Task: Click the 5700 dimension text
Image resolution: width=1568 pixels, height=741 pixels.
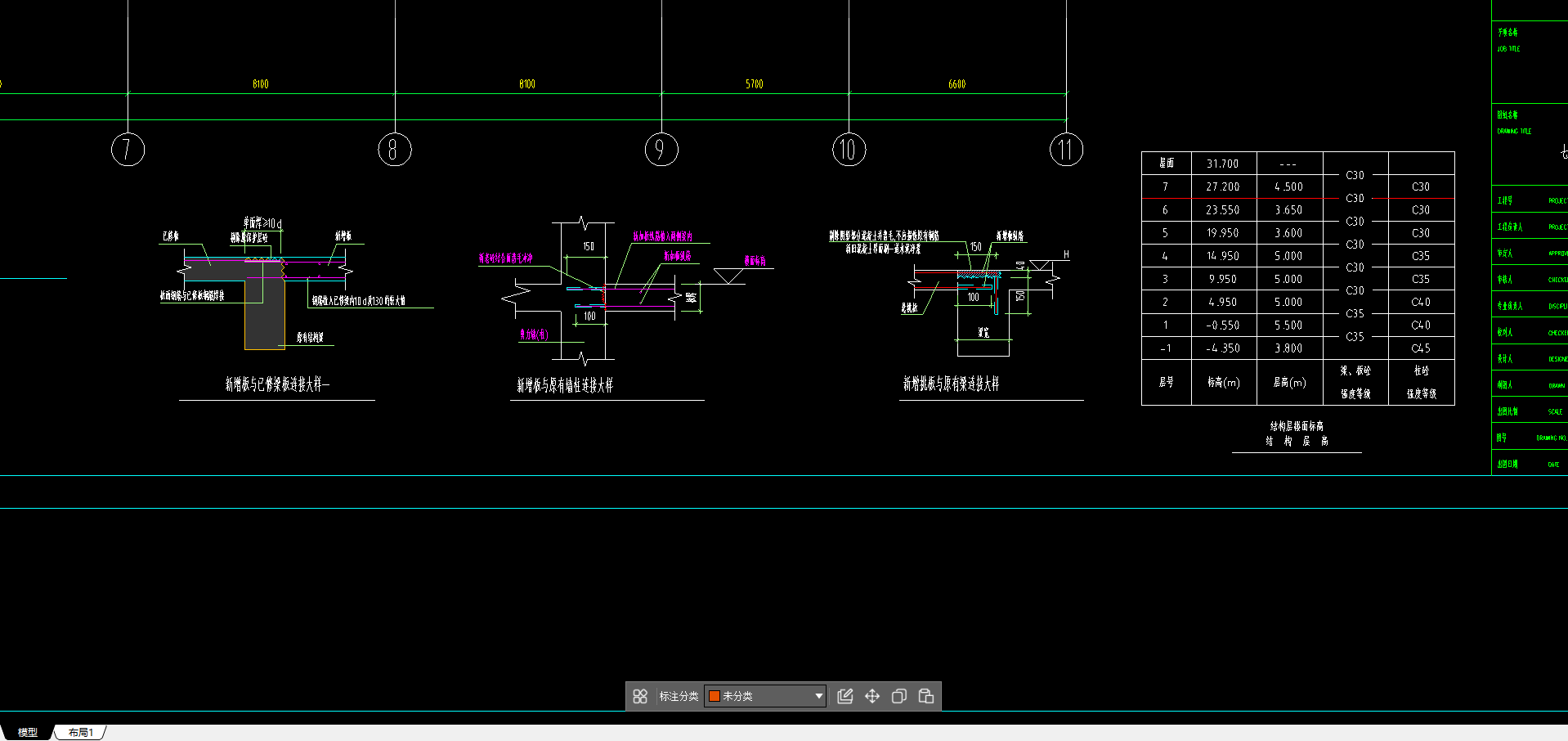Action: click(754, 84)
